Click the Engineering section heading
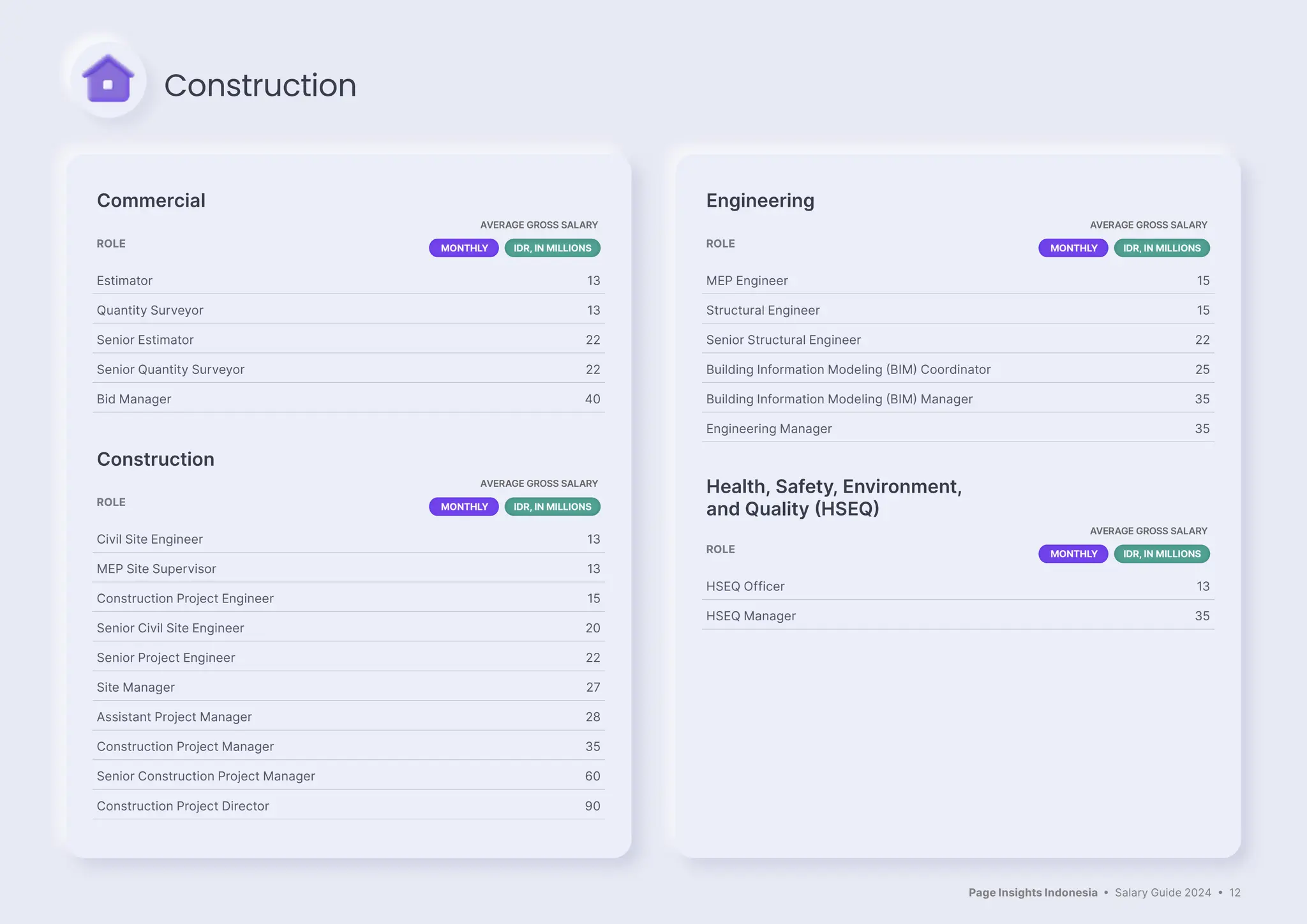Screen dimensions: 1307x924 point(760,200)
